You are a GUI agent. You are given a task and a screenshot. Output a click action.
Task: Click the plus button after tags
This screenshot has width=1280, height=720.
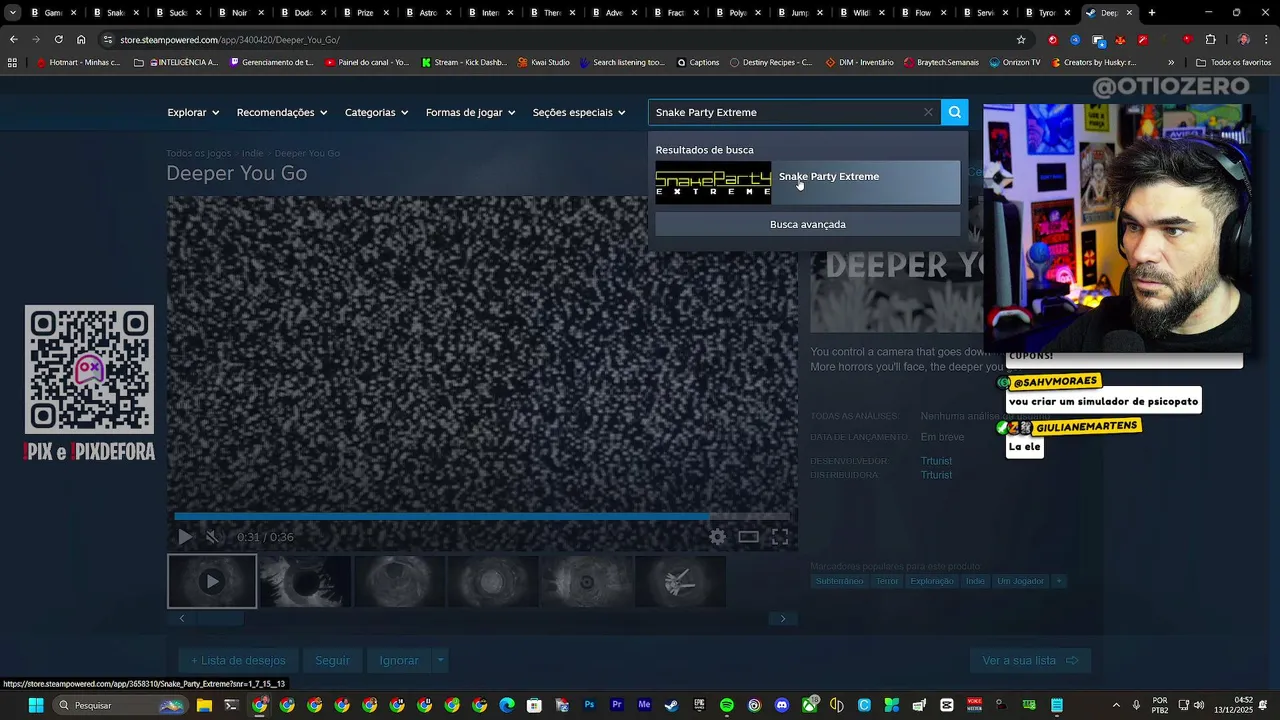pos(1059,581)
